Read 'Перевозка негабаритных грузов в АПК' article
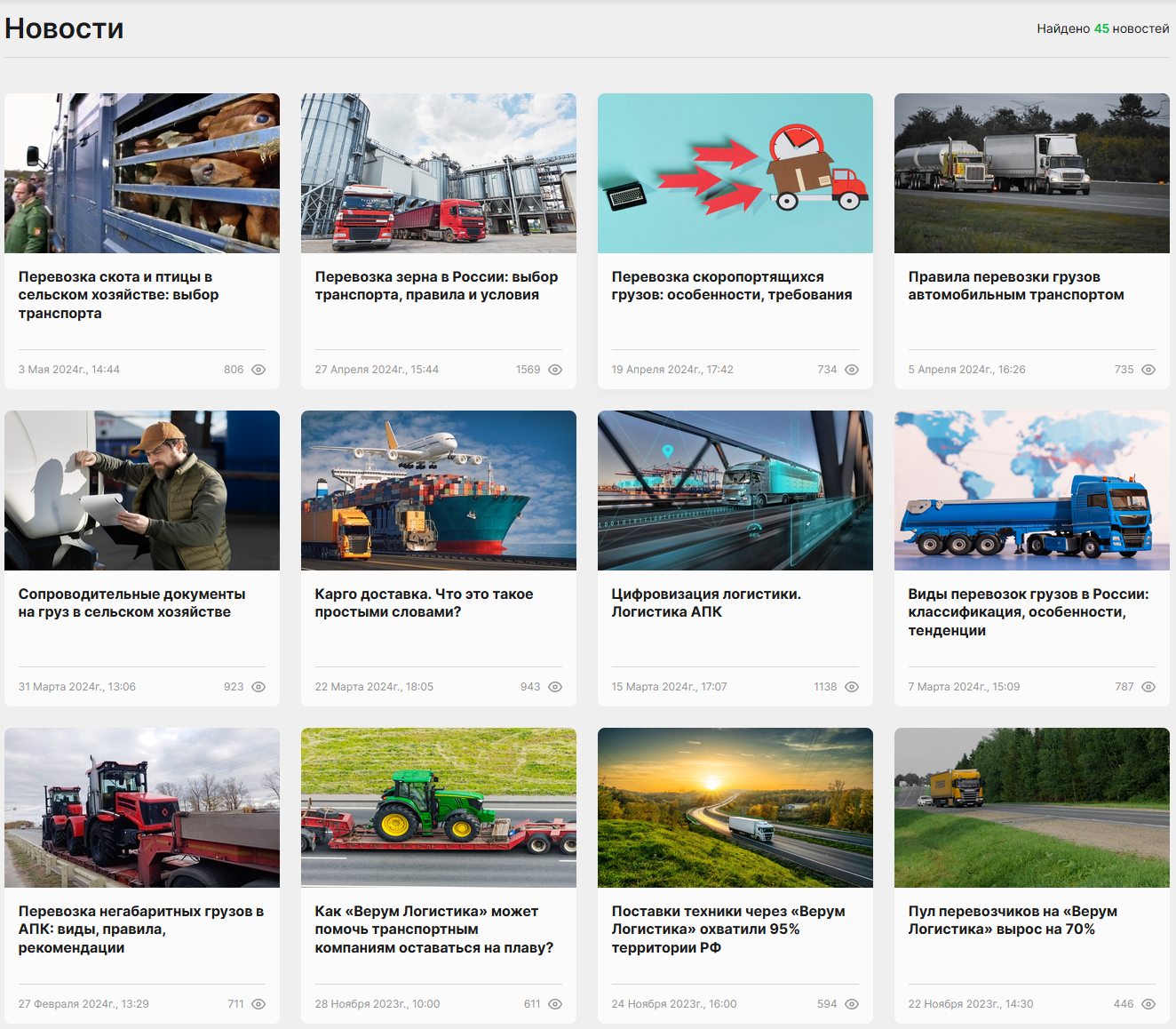 141,929
